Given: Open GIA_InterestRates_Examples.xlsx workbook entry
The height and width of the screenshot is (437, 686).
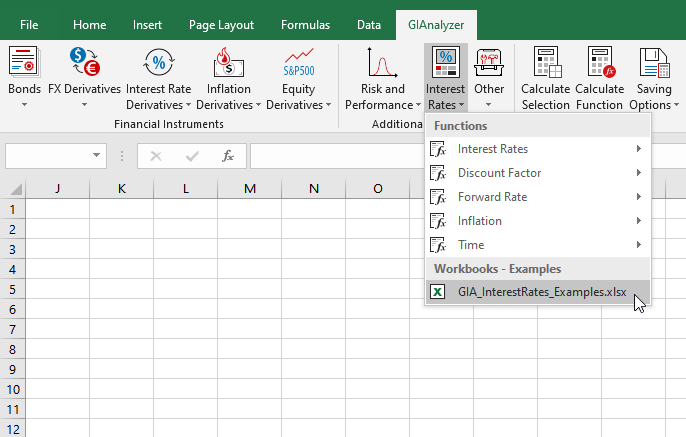Looking at the screenshot, I should (538, 292).
